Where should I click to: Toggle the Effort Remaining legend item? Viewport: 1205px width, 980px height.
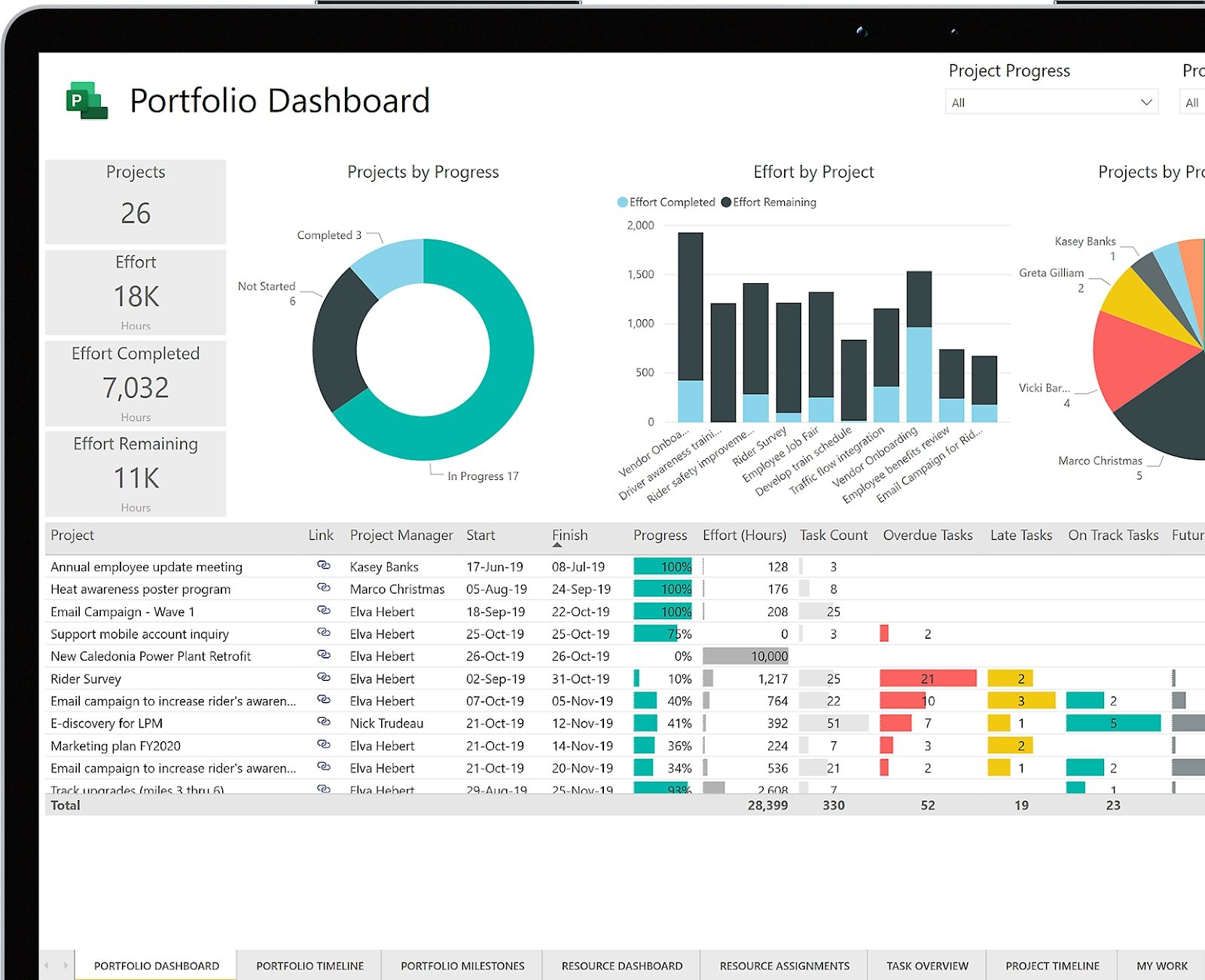click(770, 202)
